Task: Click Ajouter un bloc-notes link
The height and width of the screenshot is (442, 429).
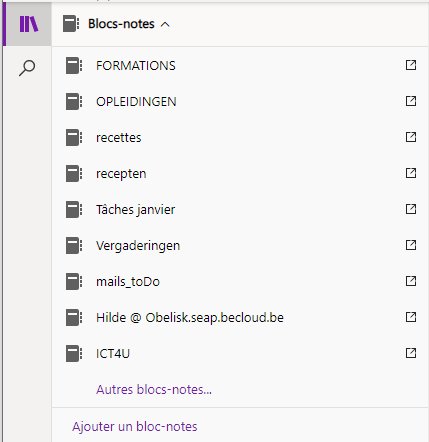Action: click(x=135, y=426)
